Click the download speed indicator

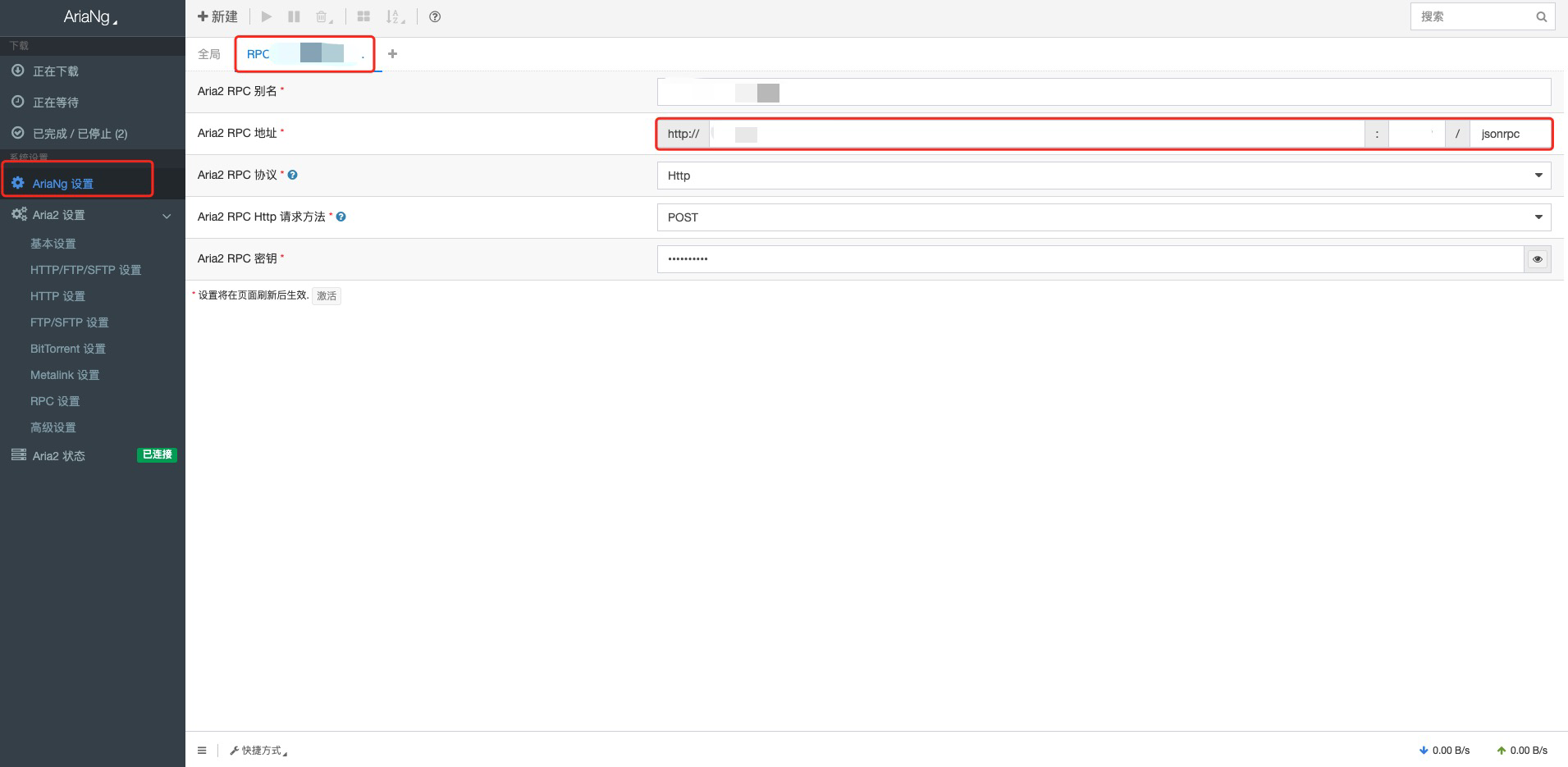1444,750
